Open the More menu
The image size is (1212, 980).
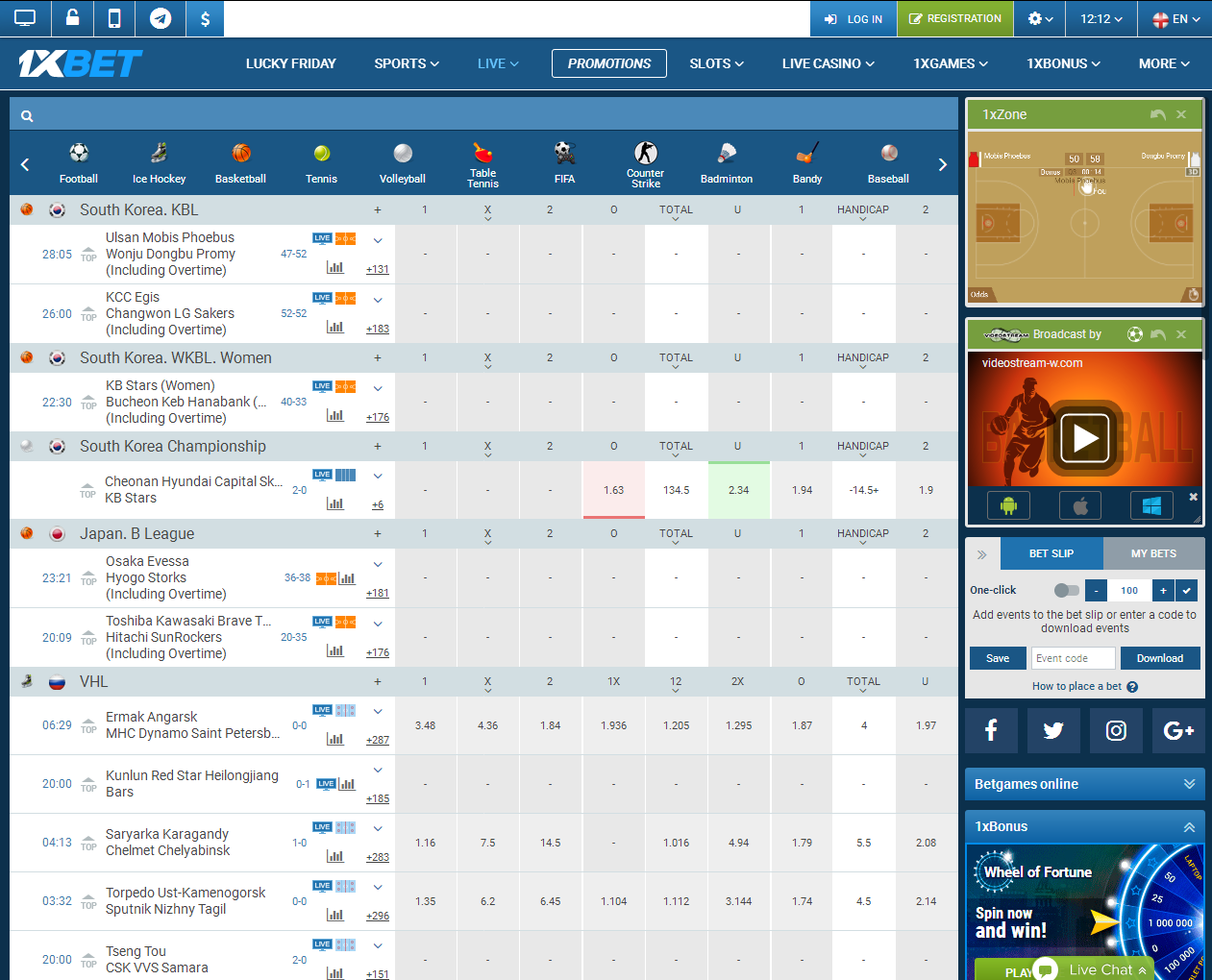coord(1165,63)
